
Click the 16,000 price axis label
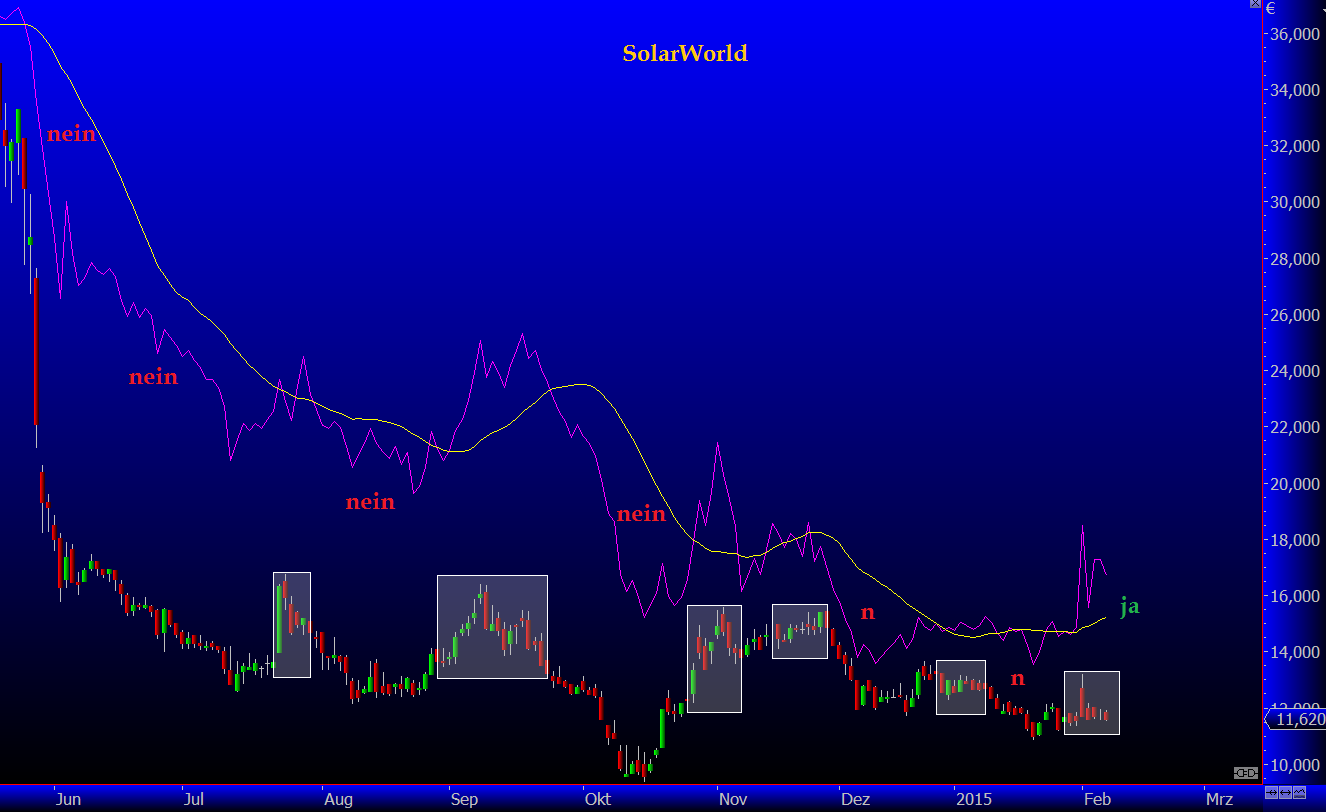point(1295,596)
